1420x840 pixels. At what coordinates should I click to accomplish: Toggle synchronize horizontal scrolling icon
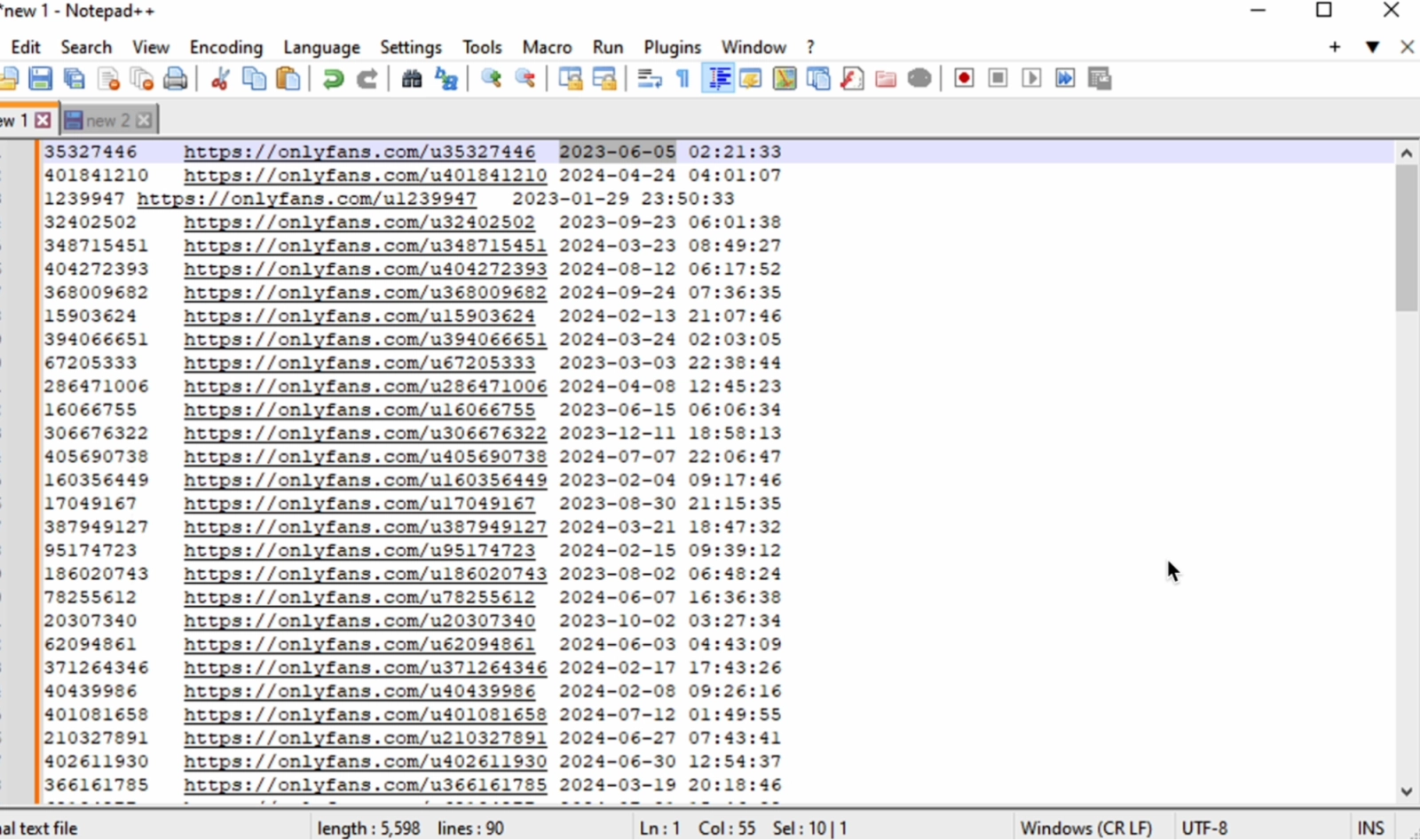click(x=604, y=79)
